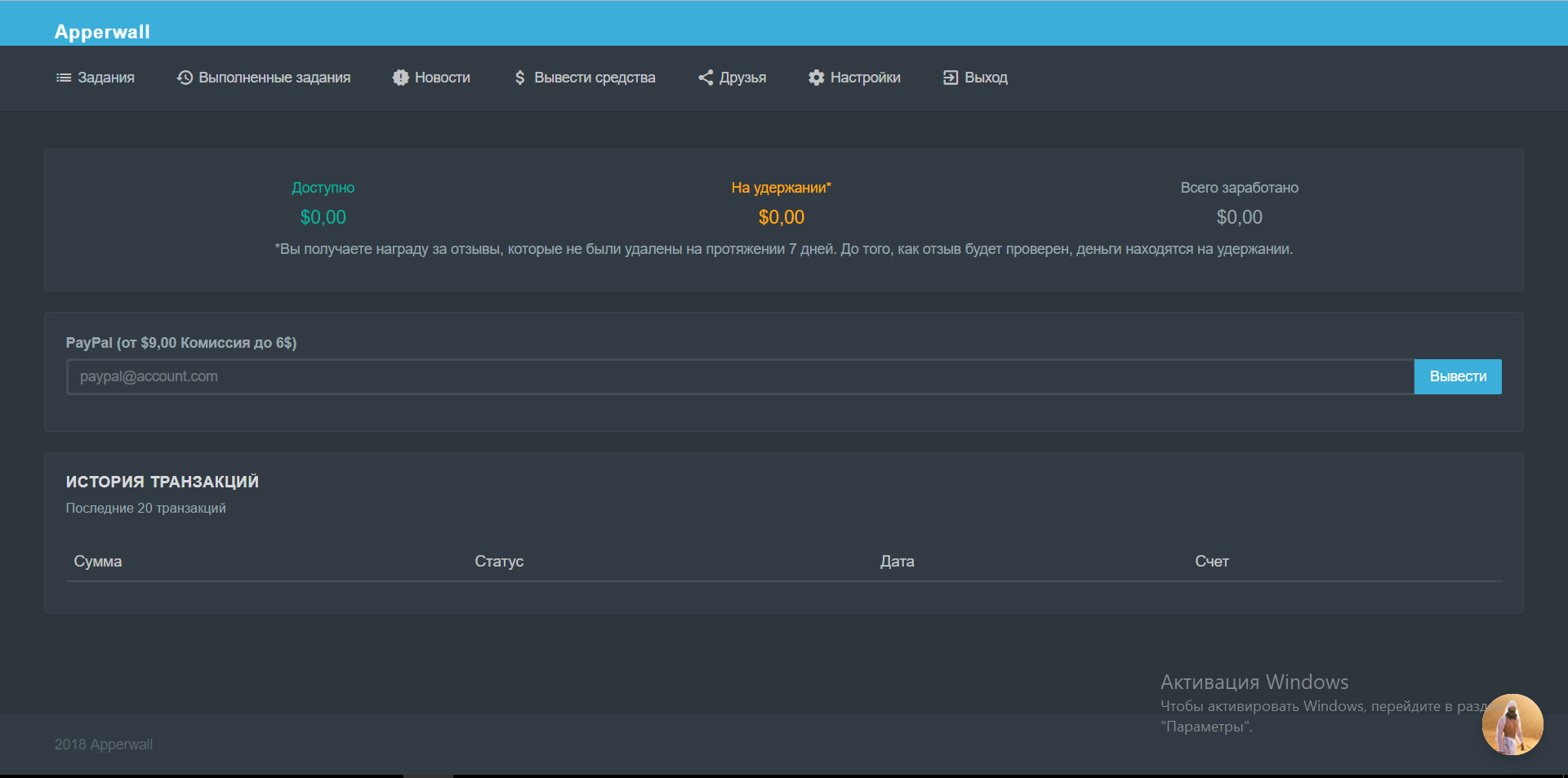Focus the PayPal email input field

point(740,376)
